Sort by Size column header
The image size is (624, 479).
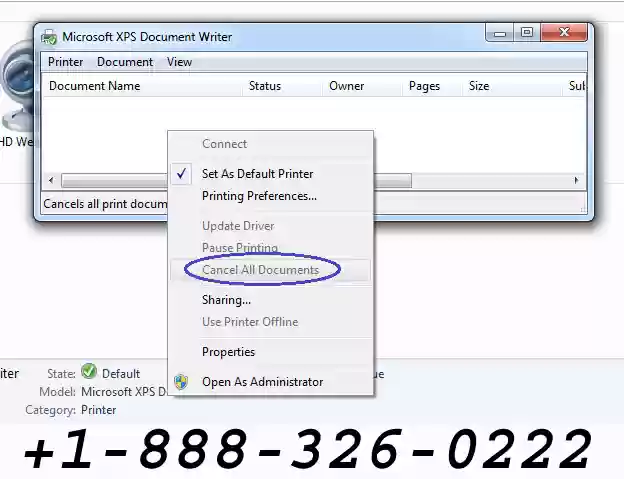(512, 86)
